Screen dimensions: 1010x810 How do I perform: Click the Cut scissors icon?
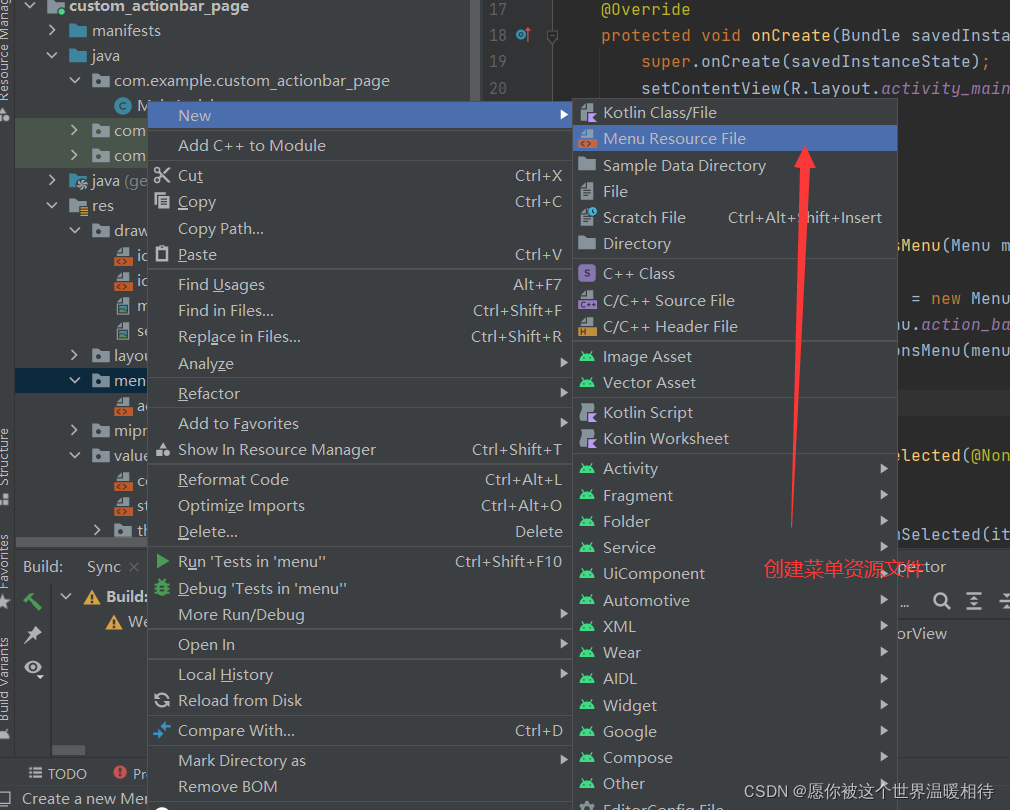(x=162, y=175)
